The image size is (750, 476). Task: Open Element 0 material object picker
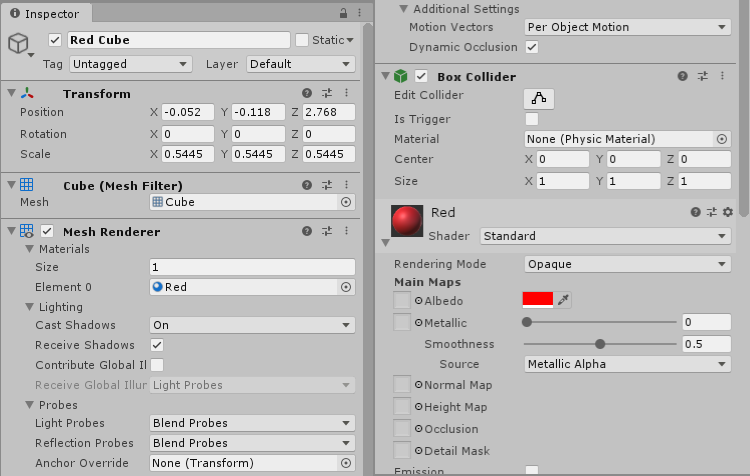346,287
